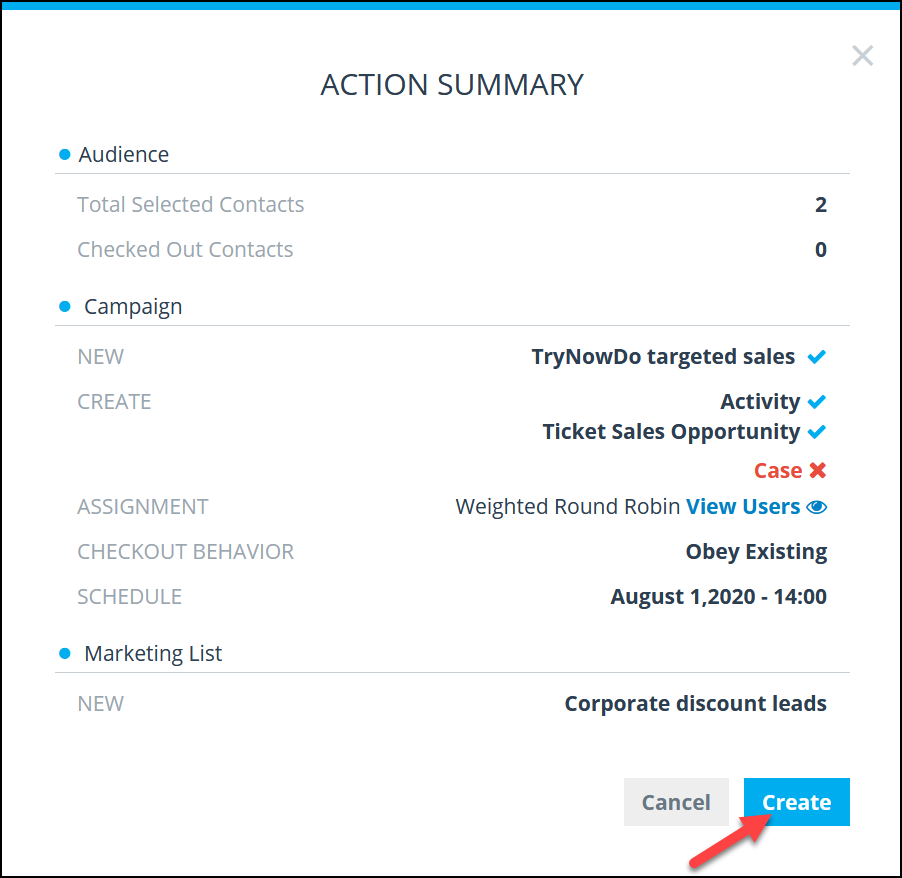This screenshot has width=902, height=878.
Task: Open the View Users link
Action: point(743,507)
